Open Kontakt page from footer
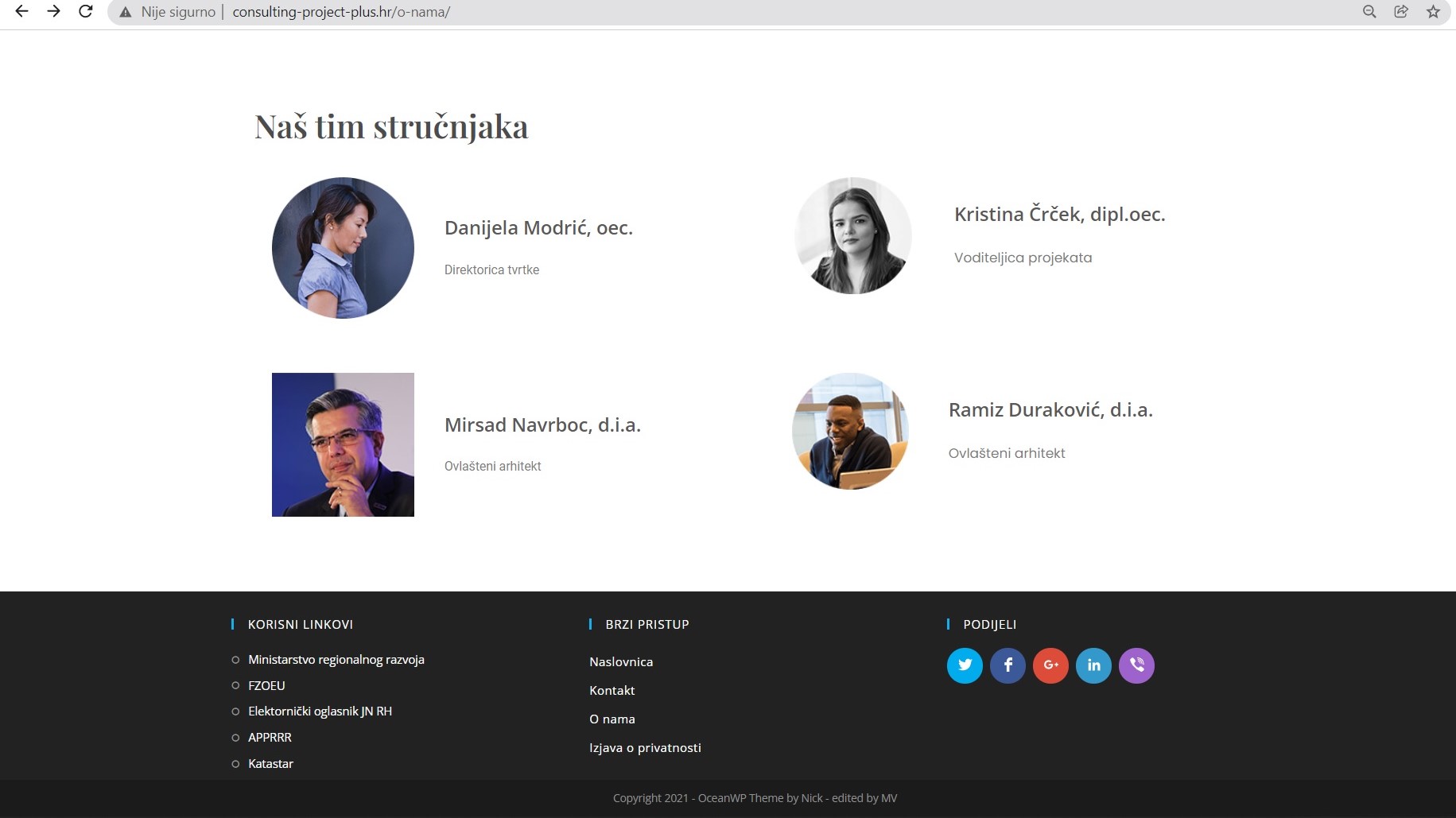The height and width of the screenshot is (818, 1456). (x=612, y=691)
